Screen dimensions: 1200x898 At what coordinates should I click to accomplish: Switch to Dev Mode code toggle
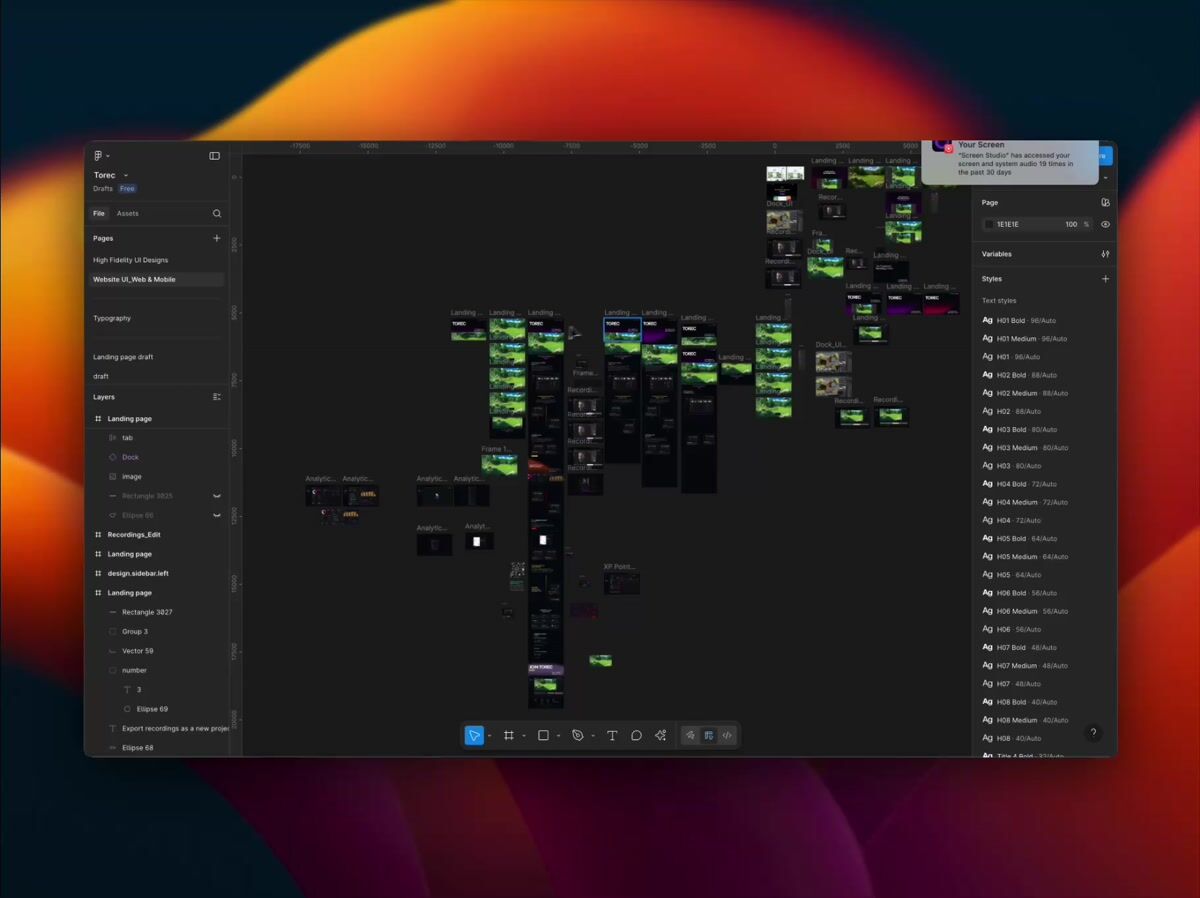click(727, 736)
